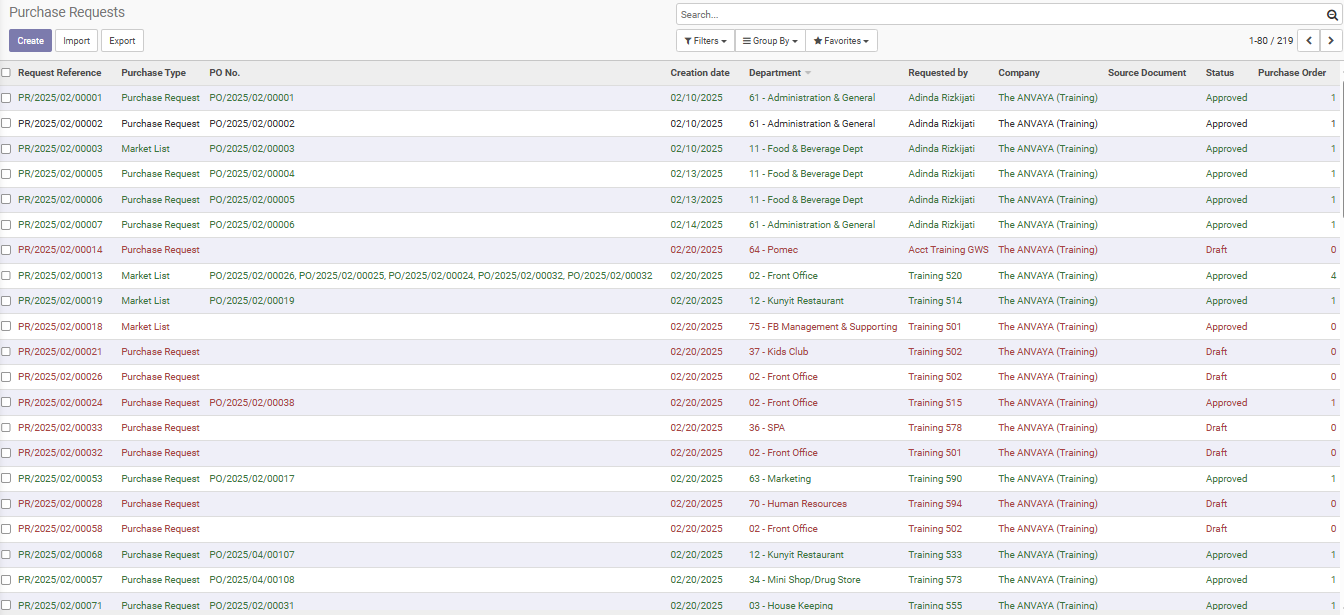Tick the row checkbox for PR/2025/02/00053

click(x=6, y=479)
